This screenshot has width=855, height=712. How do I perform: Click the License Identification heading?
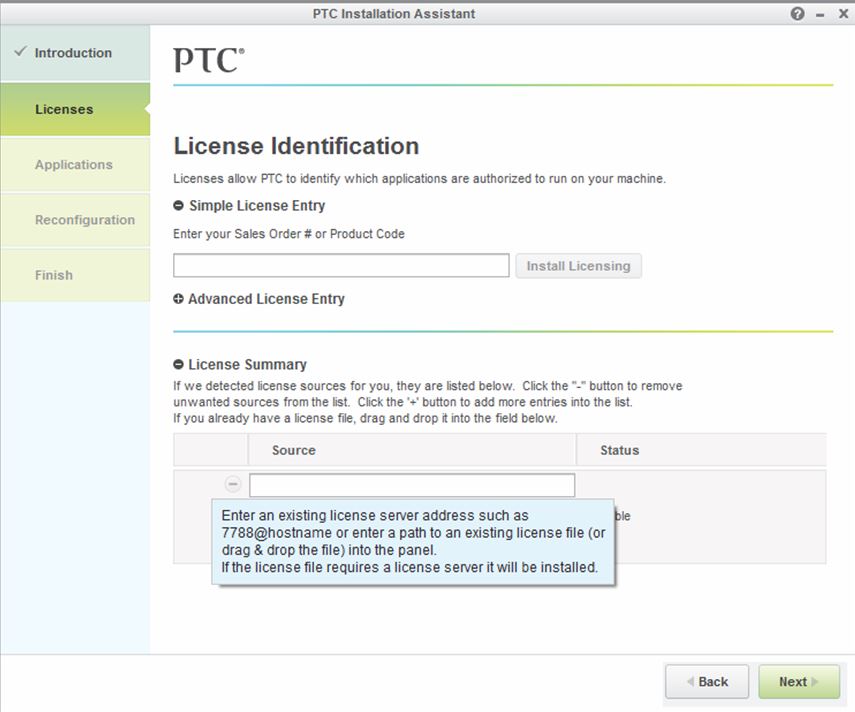tap(296, 146)
